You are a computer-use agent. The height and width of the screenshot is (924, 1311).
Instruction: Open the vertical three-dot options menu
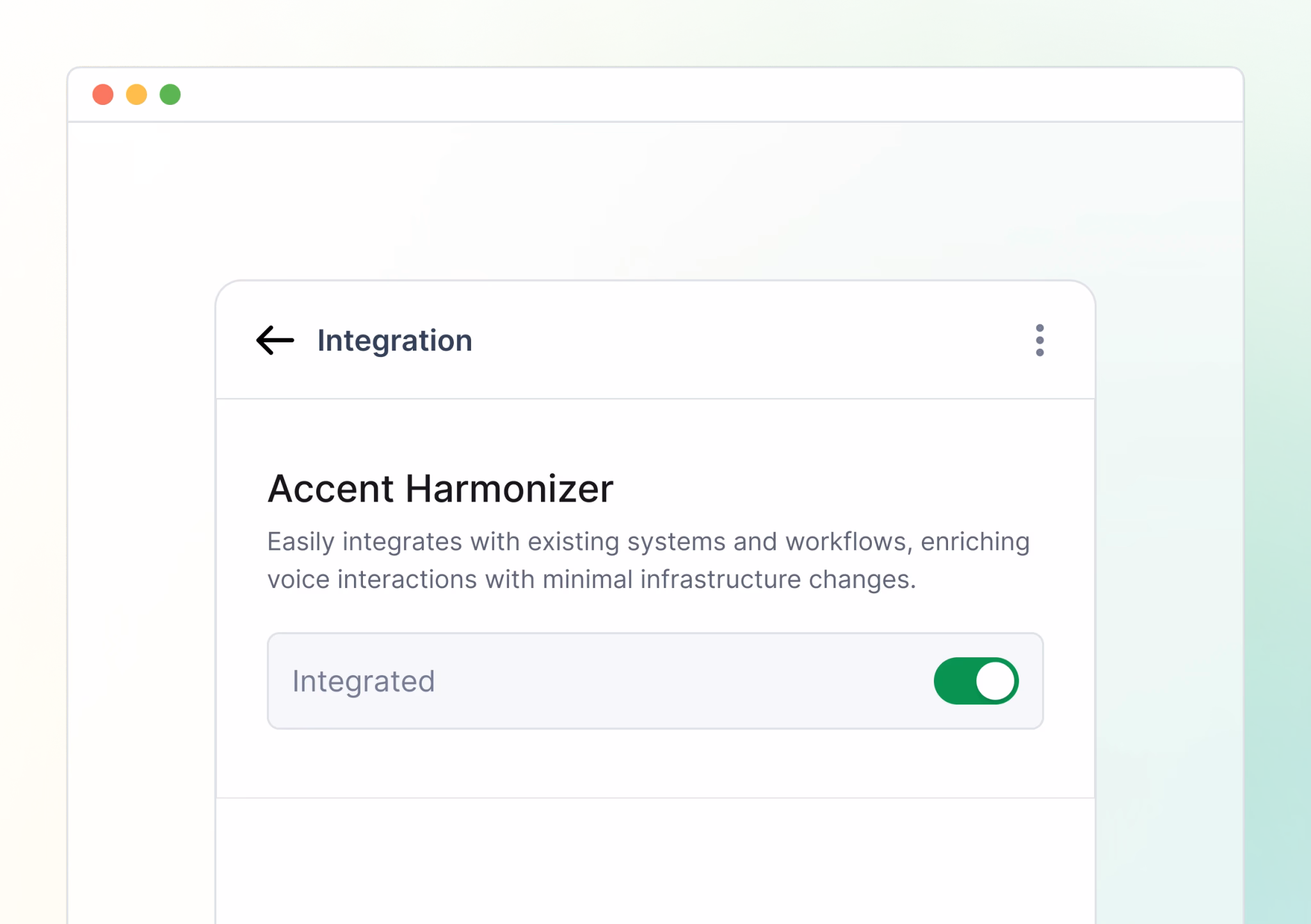click(x=1040, y=340)
